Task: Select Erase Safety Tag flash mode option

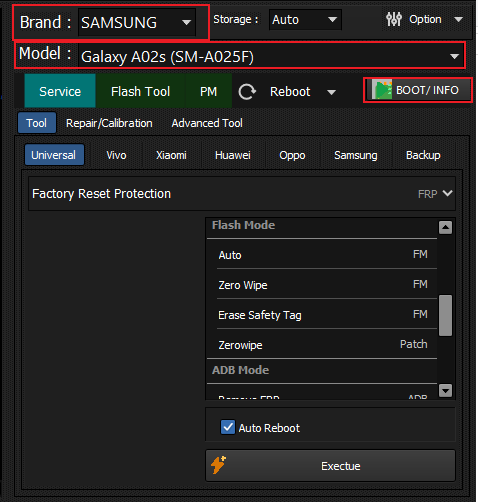Action: click(323, 315)
